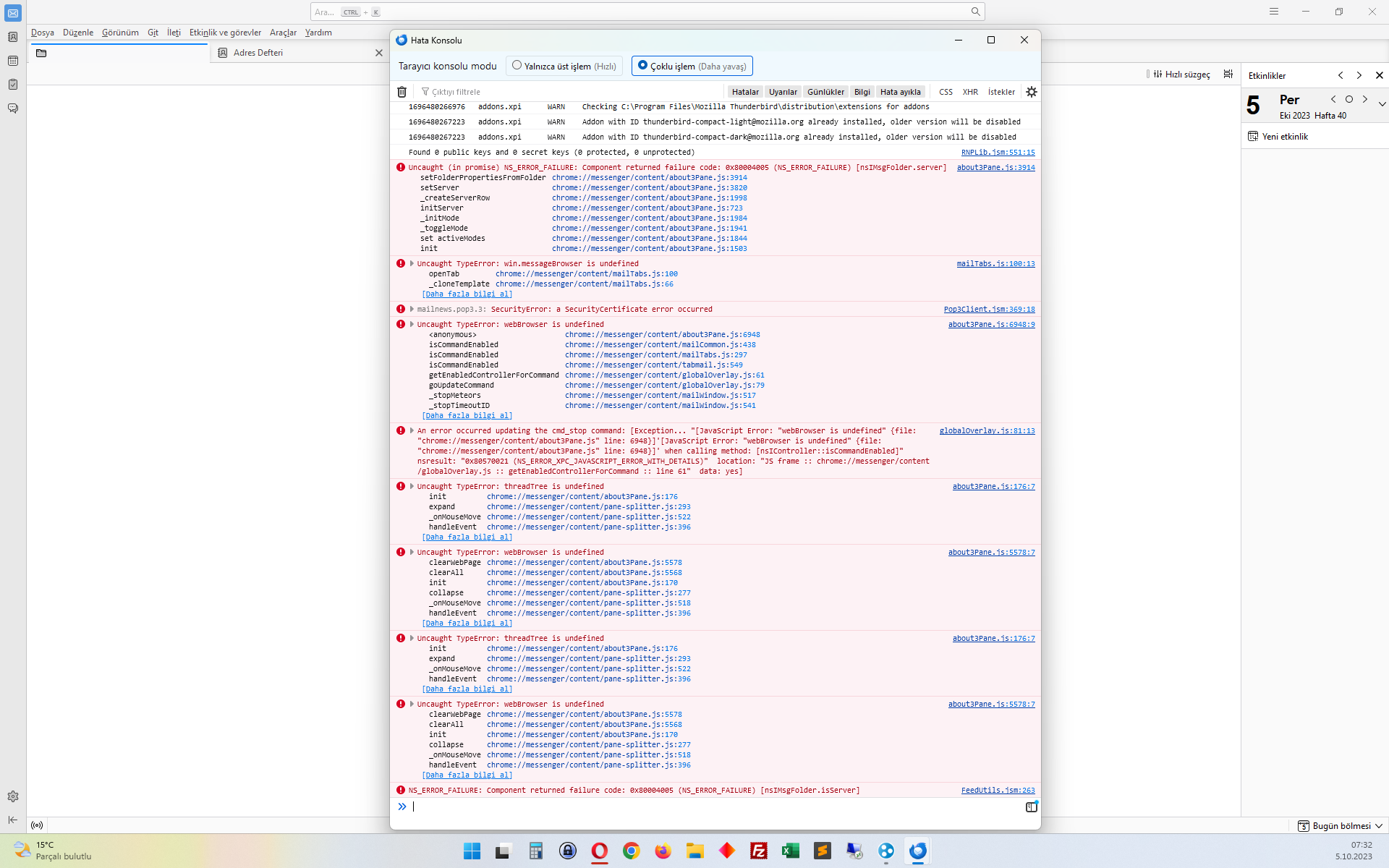Screen dimensions: 1389x868
Task: Select Yalnızca üst işlem radio option
Action: tap(517, 66)
